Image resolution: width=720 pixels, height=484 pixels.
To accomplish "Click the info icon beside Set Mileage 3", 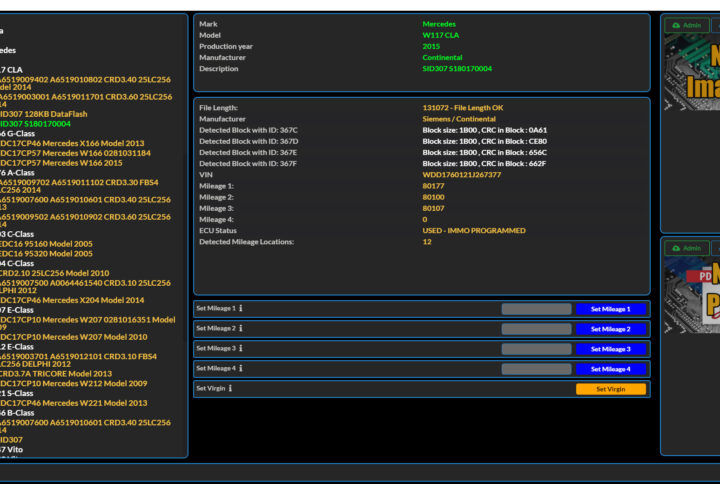I will tap(241, 348).
